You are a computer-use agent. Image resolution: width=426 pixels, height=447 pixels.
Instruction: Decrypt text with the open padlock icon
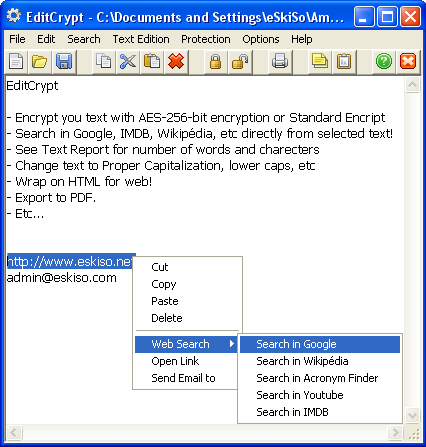pyautogui.click(x=240, y=62)
